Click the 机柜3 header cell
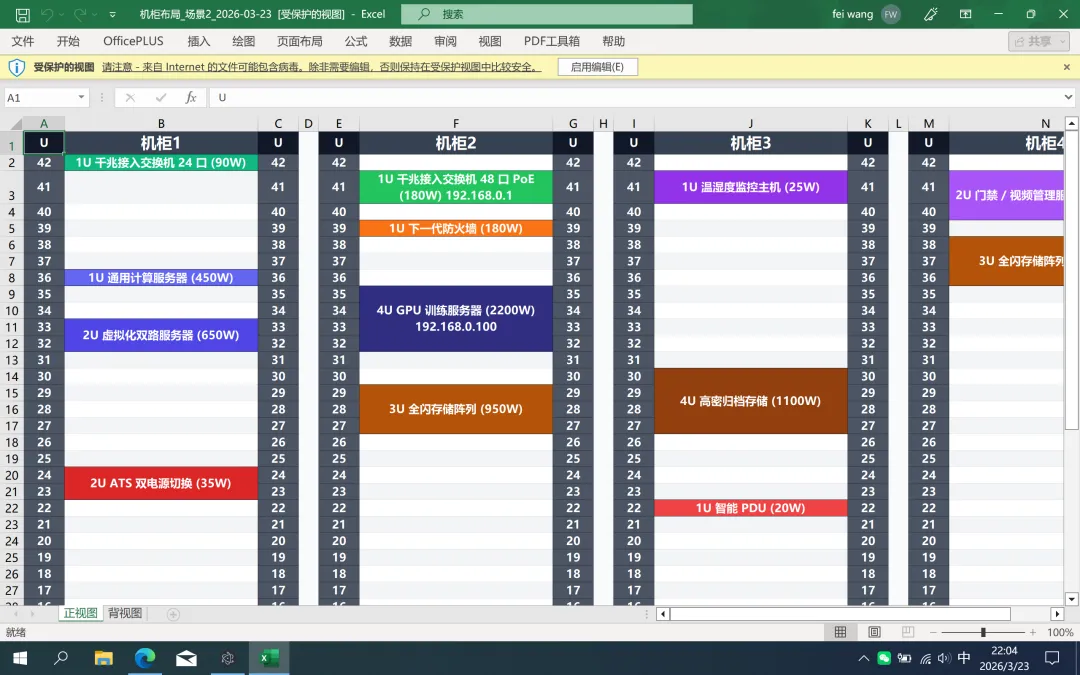The image size is (1080, 675). (x=751, y=143)
